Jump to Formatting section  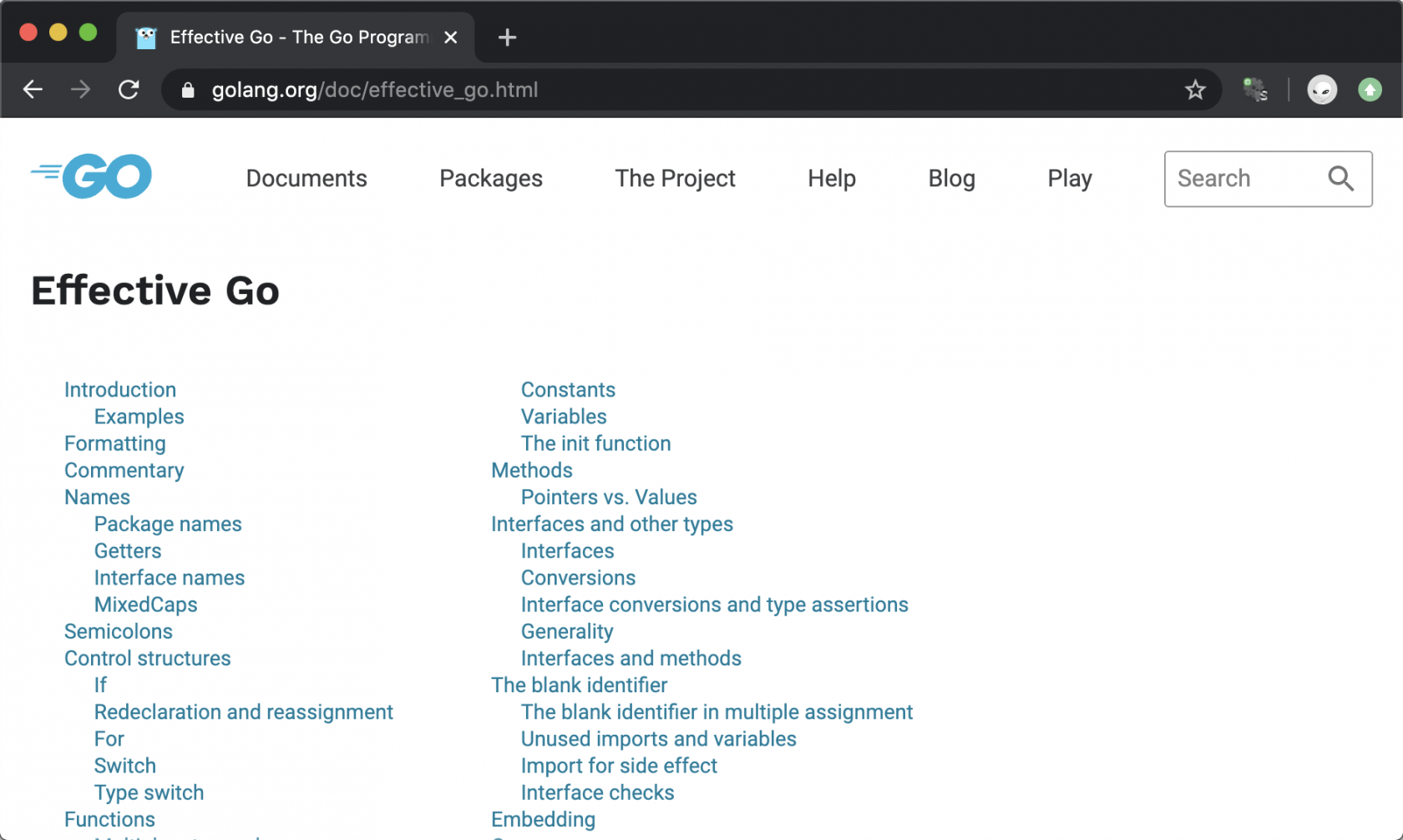tap(115, 443)
